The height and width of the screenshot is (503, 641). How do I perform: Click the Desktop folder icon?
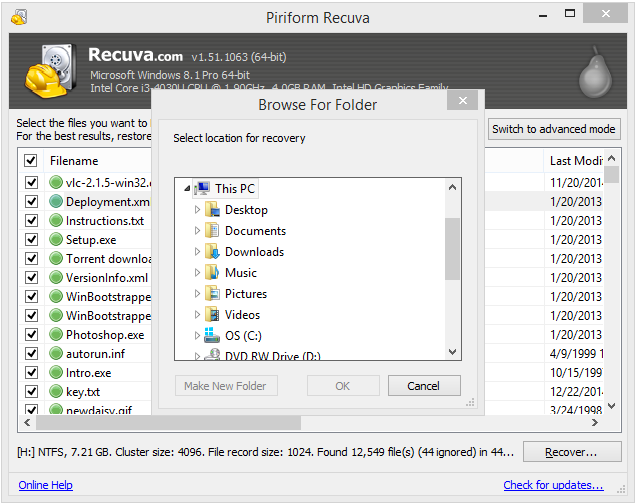click(212, 209)
